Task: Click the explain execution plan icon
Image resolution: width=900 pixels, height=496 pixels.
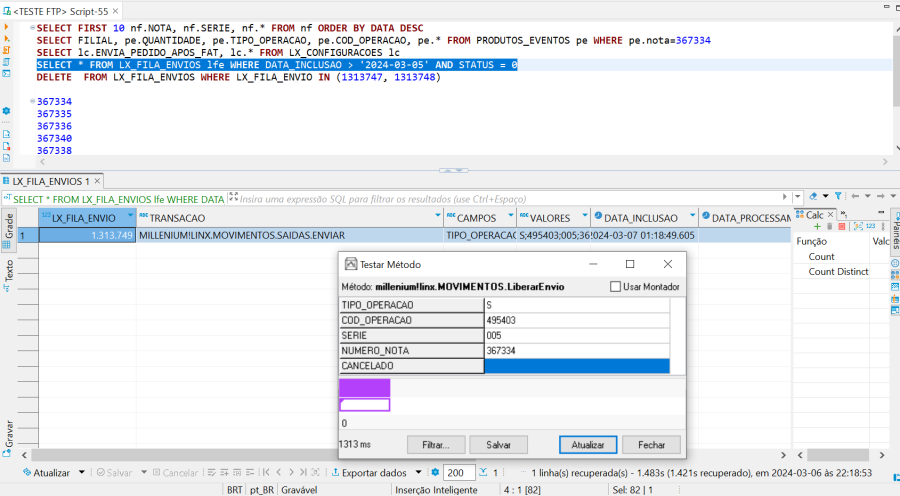Action: [6, 62]
